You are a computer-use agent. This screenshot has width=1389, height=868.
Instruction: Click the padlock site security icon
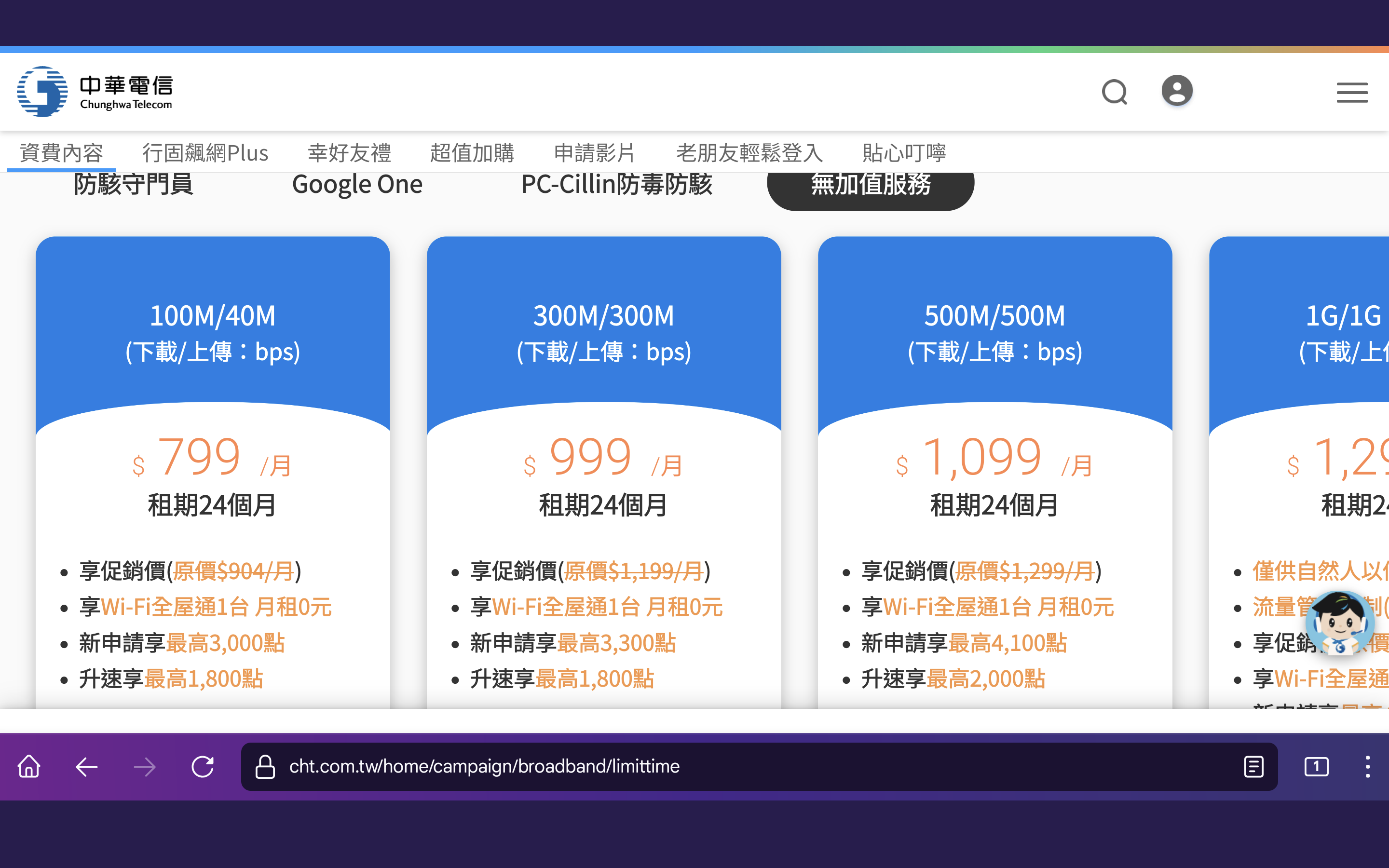(x=265, y=766)
